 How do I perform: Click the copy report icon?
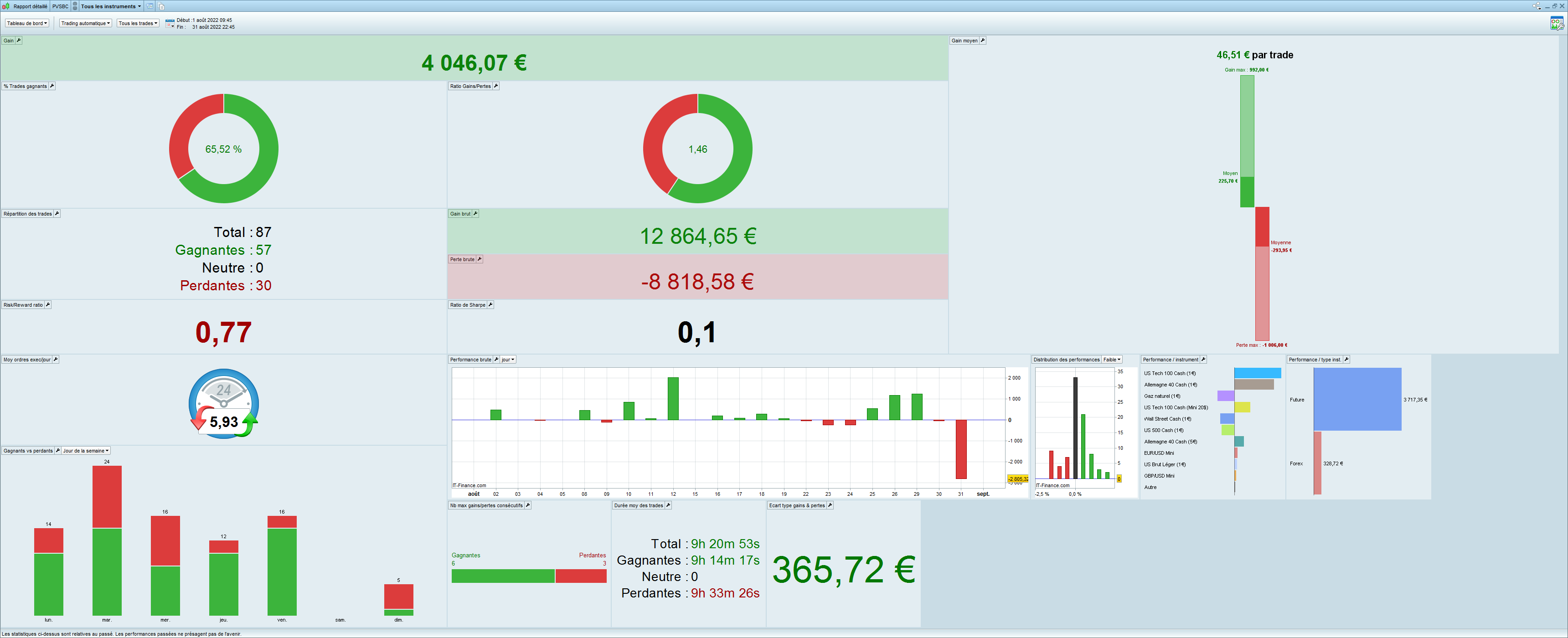(x=162, y=6)
